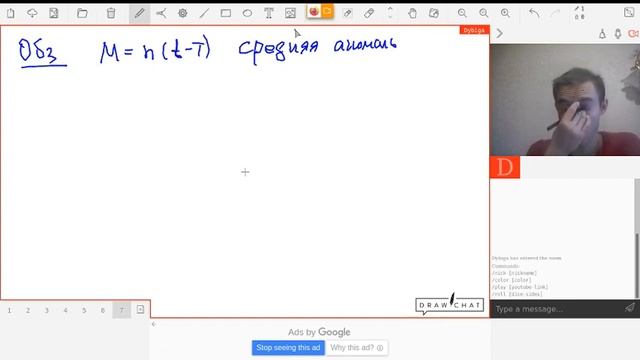The height and width of the screenshot is (360, 640).
Task: Select the active page 7 tab
Action: point(122,310)
